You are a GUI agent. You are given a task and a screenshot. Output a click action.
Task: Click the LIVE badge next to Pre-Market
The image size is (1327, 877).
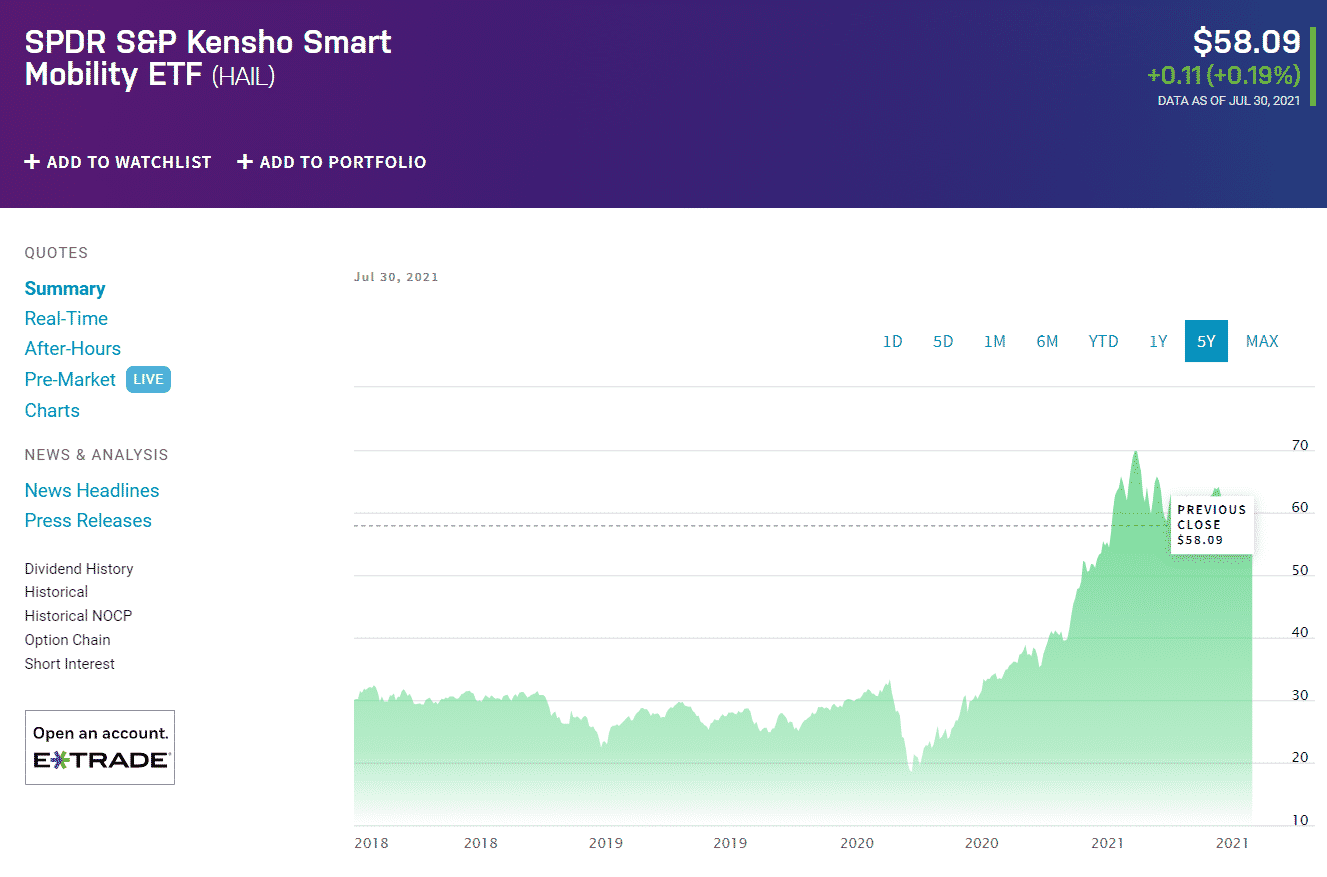click(x=148, y=379)
